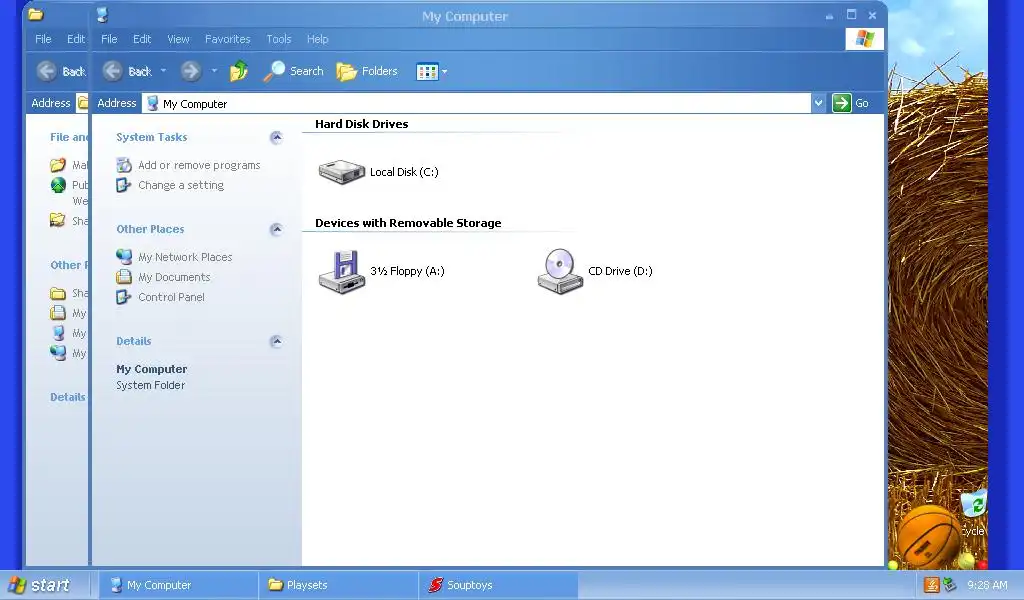Click the background window's folder title icon
Image resolution: width=1024 pixels, height=600 pixels.
click(x=36, y=14)
